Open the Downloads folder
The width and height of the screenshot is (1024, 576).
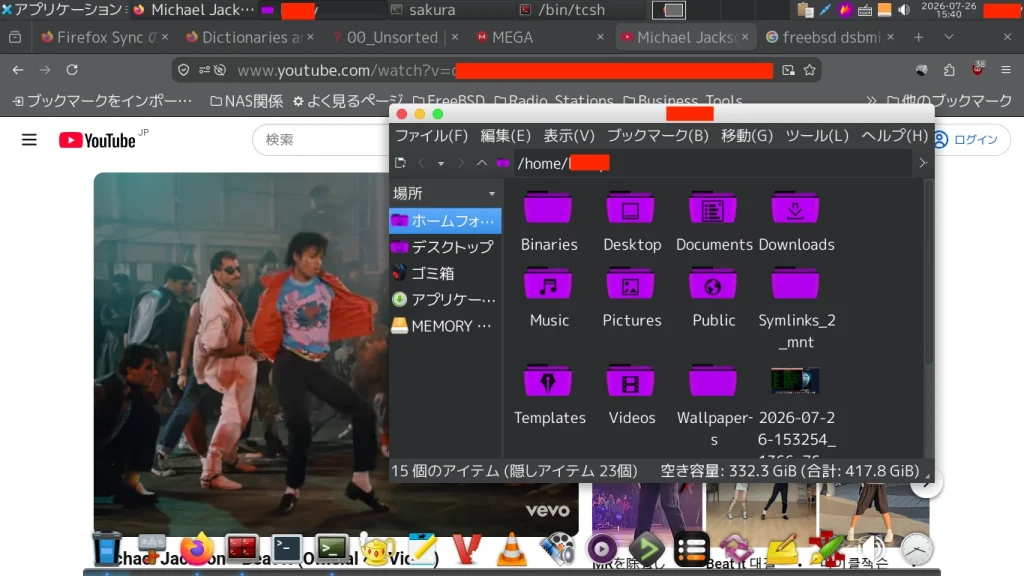tap(795, 209)
